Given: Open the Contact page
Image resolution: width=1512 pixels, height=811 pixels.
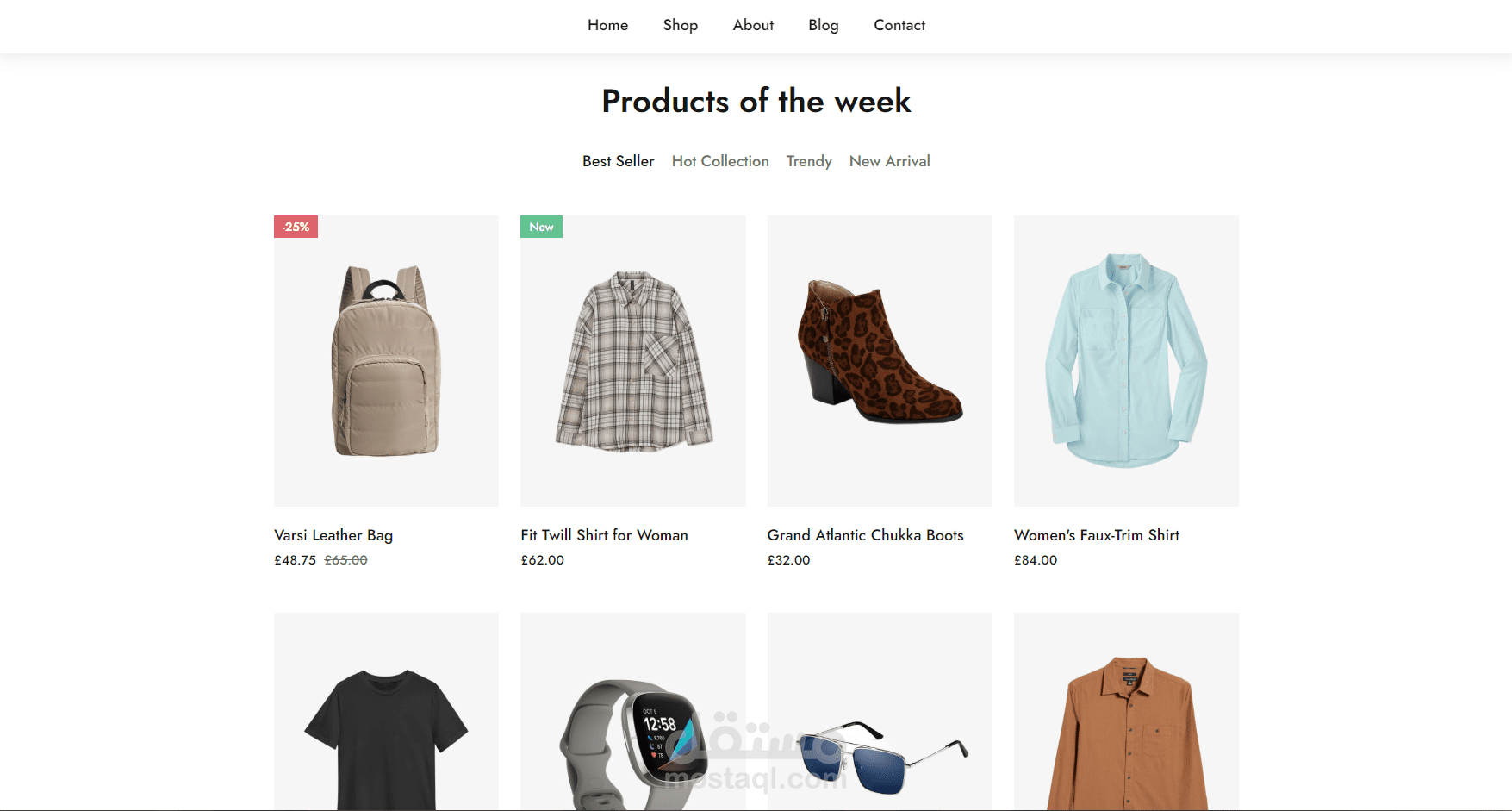Looking at the screenshot, I should click(899, 26).
